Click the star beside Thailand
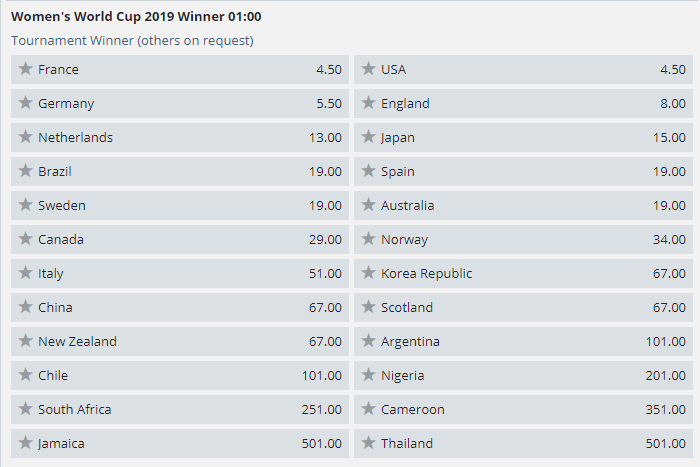The height and width of the screenshot is (467, 700). pyautogui.click(x=368, y=443)
